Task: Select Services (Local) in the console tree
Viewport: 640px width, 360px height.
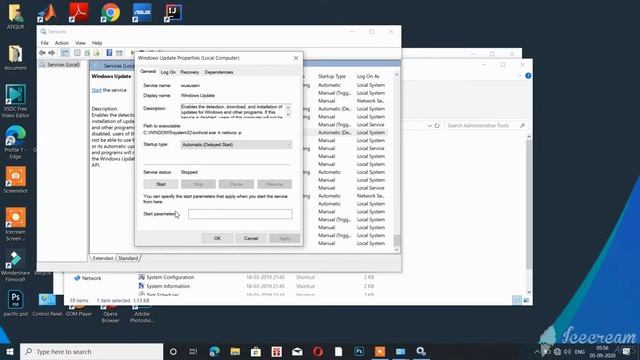Action: click(x=60, y=65)
